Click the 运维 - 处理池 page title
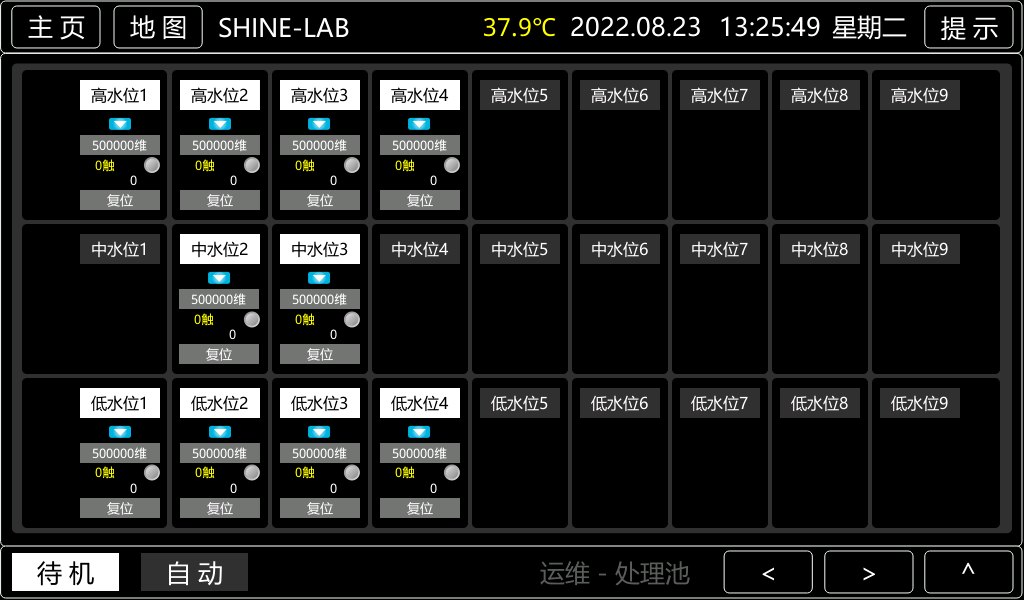The image size is (1024, 600). pos(615,573)
